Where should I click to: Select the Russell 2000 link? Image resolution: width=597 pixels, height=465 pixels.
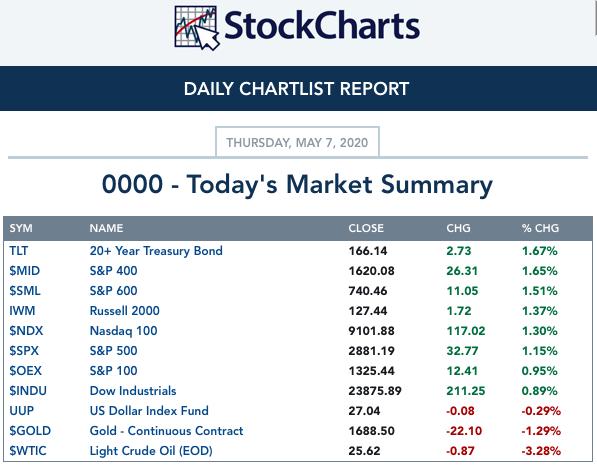tap(125, 311)
